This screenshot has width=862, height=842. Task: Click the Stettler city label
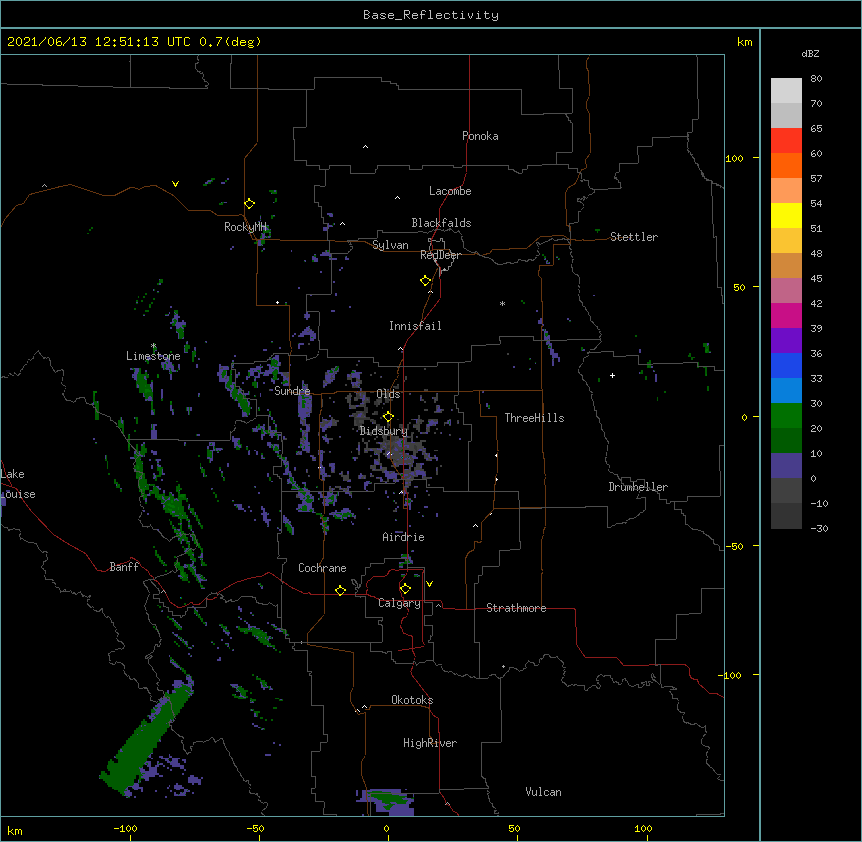pyautogui.click(x=634, y=237)
